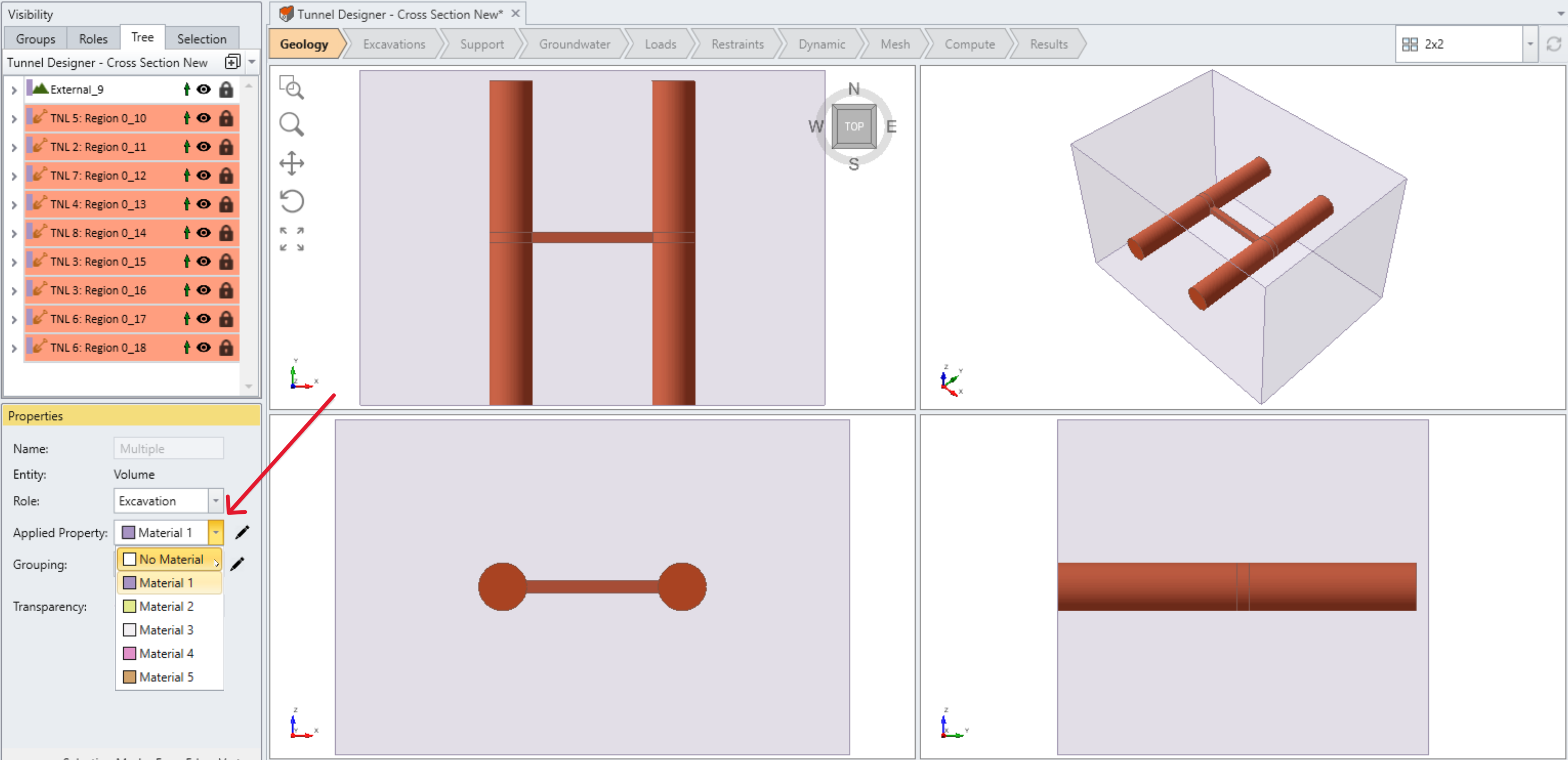
Task: Select the pan move tool
Action: pos(291,163)
